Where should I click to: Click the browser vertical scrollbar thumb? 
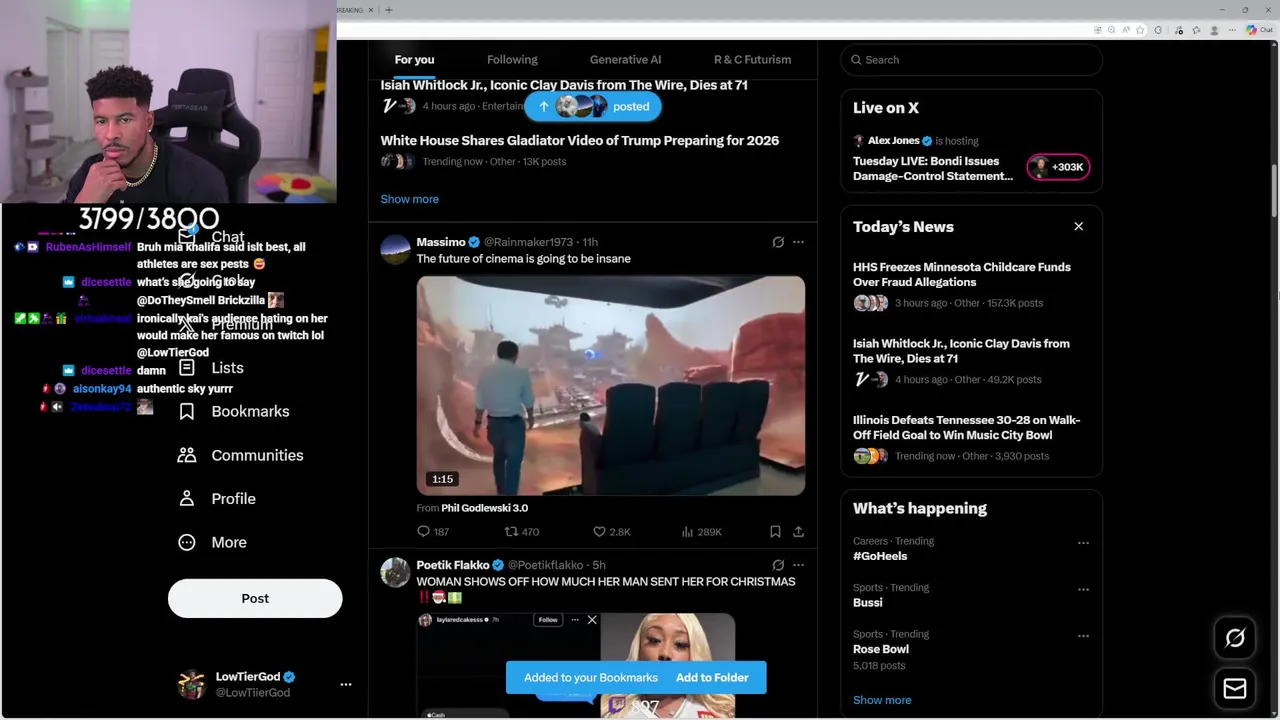[x=1274, y=190]
